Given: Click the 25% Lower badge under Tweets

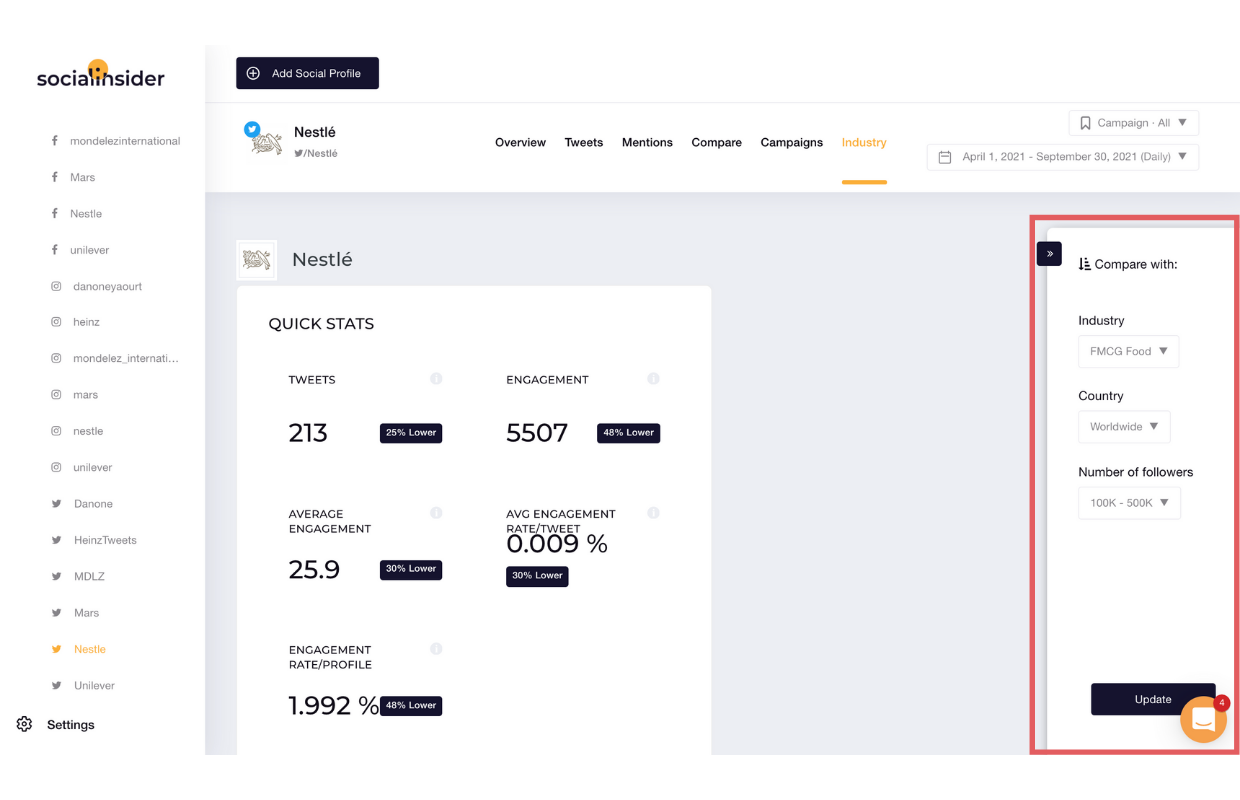Looking at the screenshot, I should coord(411,433).
